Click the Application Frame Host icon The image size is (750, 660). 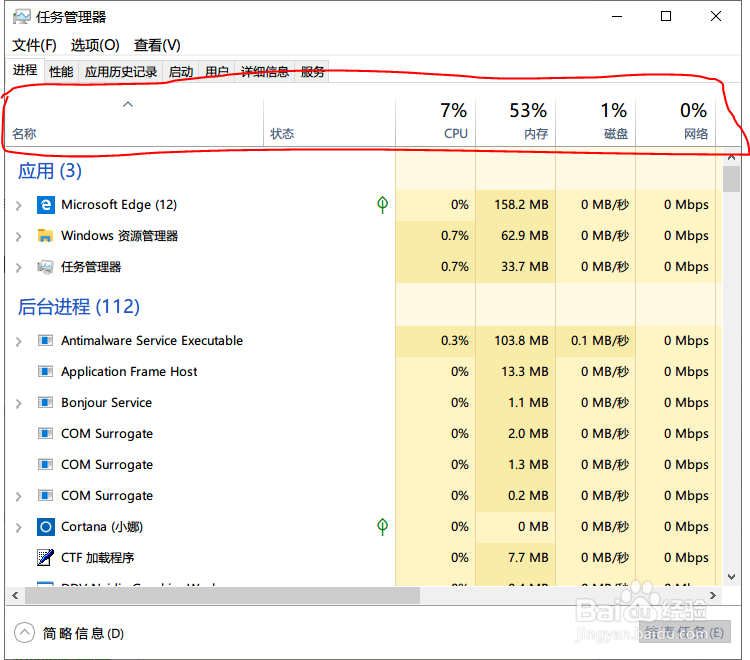click(x=45, y=372)
